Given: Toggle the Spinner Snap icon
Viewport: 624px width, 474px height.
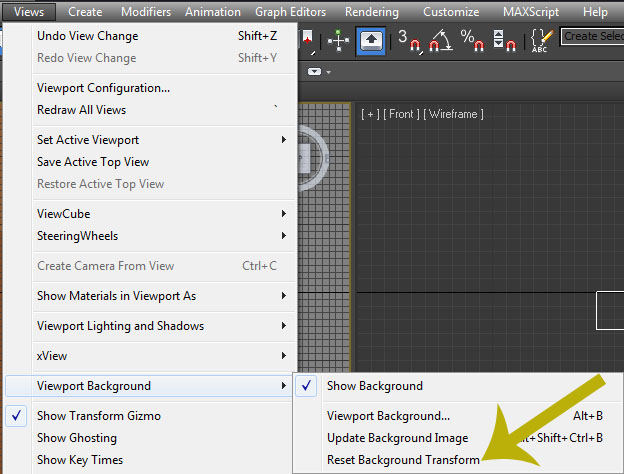Looking at the screenshot, I should 504,40.
